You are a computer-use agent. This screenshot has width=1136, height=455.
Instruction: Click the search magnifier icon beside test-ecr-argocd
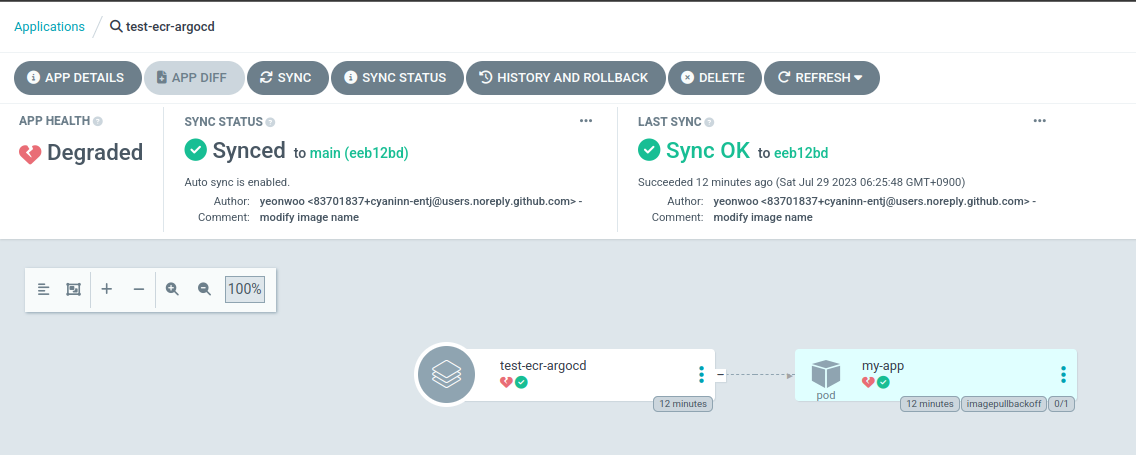(116, 27)
